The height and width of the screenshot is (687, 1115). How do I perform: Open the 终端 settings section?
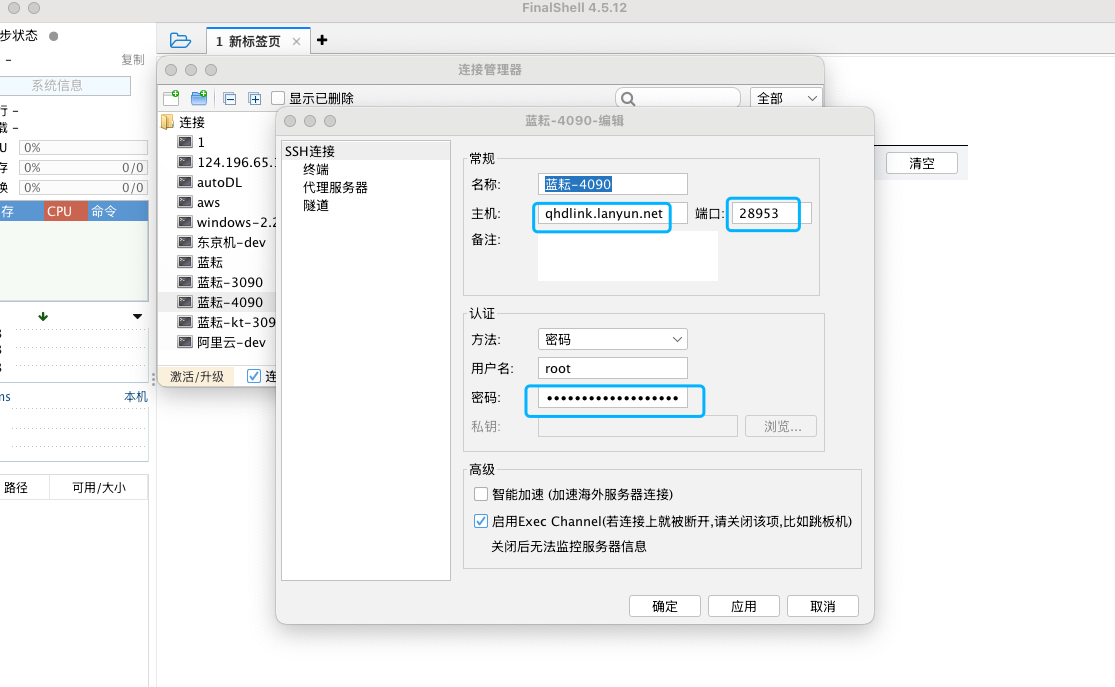tap(316, 169)
